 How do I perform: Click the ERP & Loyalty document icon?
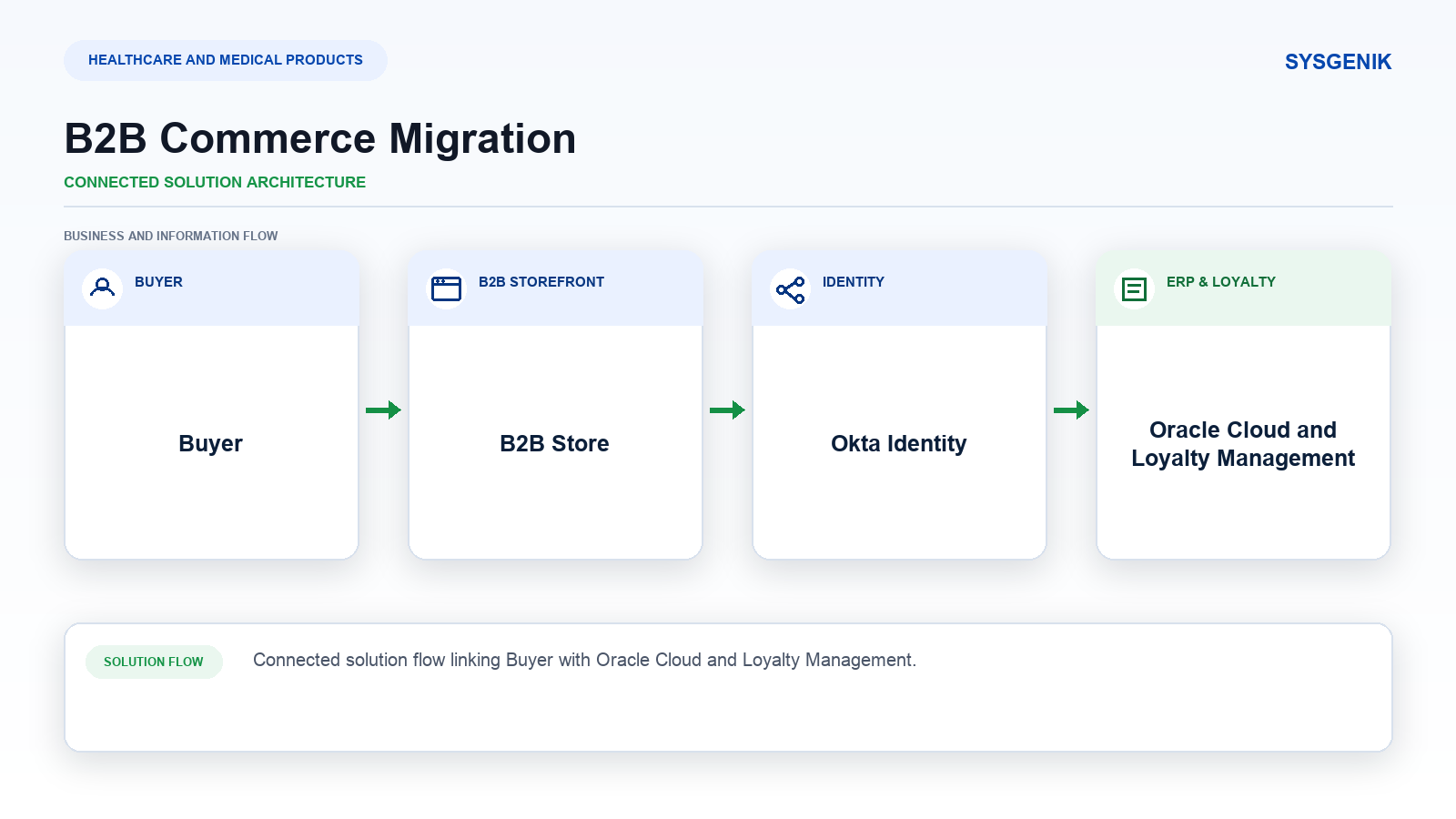(1135, 289)
